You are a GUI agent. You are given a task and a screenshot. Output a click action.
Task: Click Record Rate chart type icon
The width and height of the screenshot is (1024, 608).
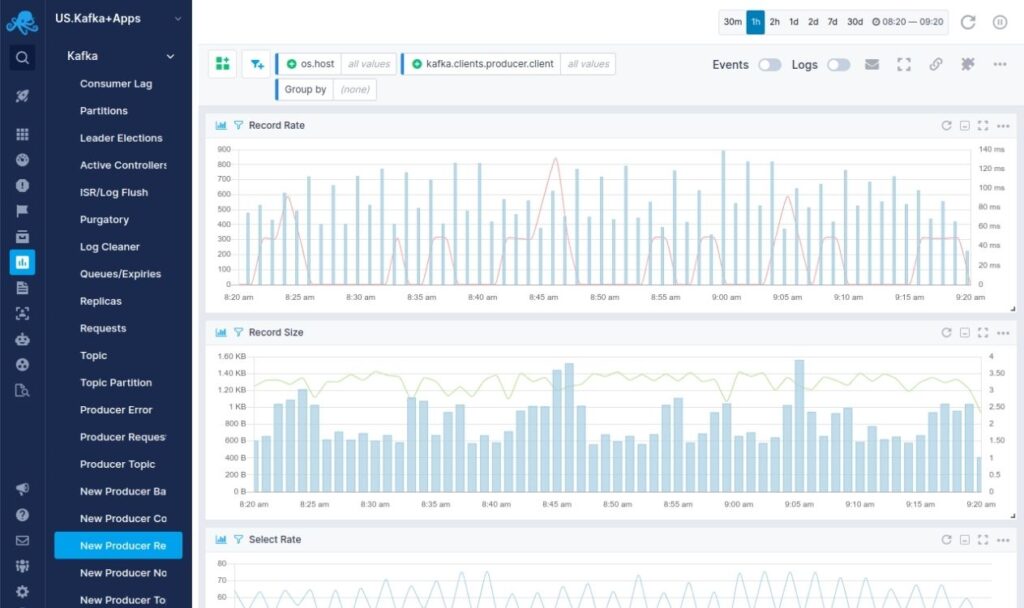coord(221,125)
